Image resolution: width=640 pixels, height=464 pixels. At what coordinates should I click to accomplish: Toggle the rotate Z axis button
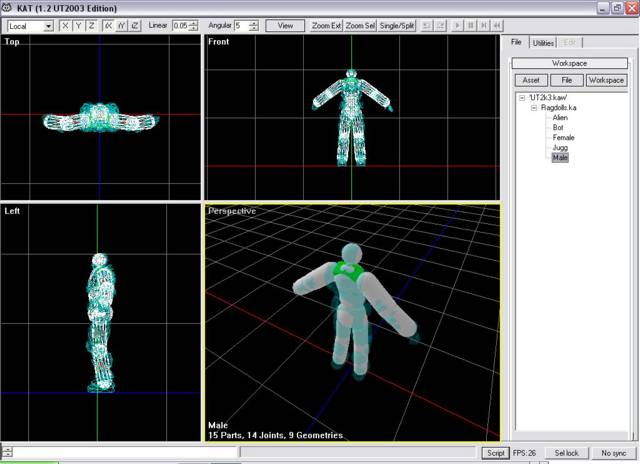pyautogui.click(x=135, y=26)
